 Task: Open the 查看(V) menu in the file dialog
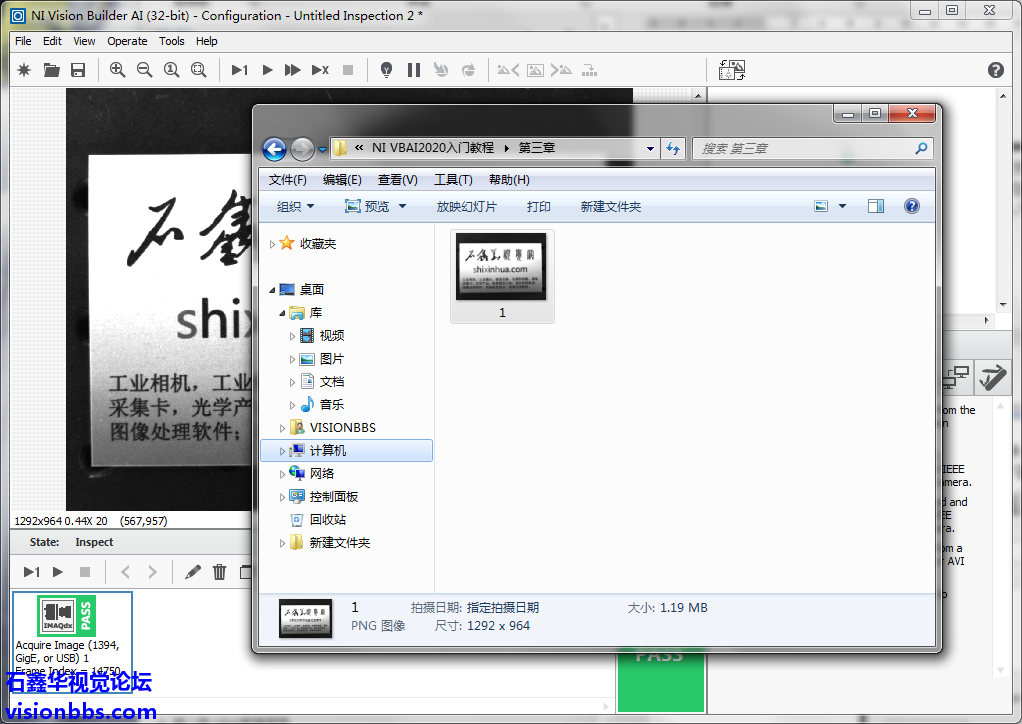pyautogui.click(x=396, y=180)
